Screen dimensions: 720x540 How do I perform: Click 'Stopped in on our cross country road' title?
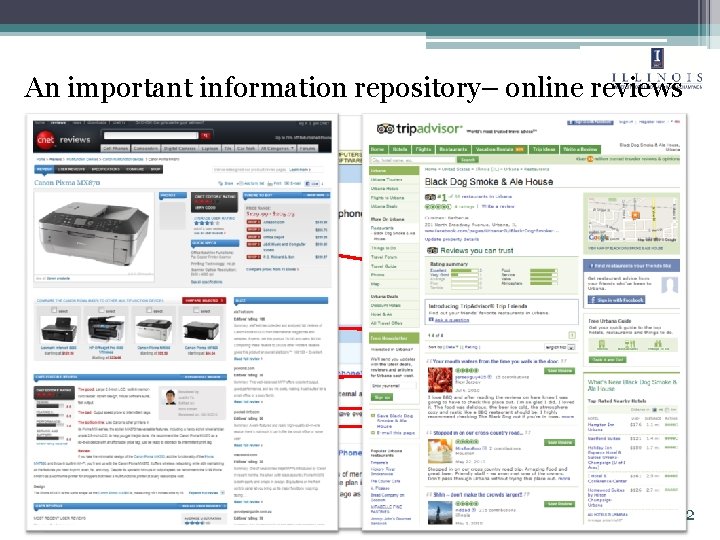[x=478, y=433]
